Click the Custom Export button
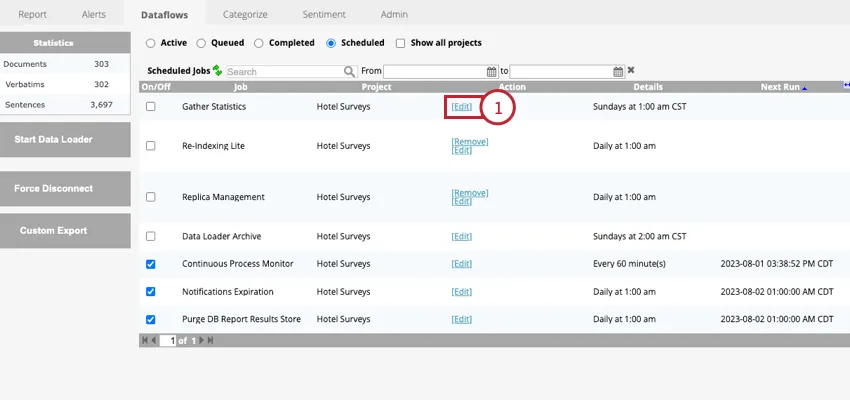The width and height of the screenshot is (850, 400). point(65,231)
